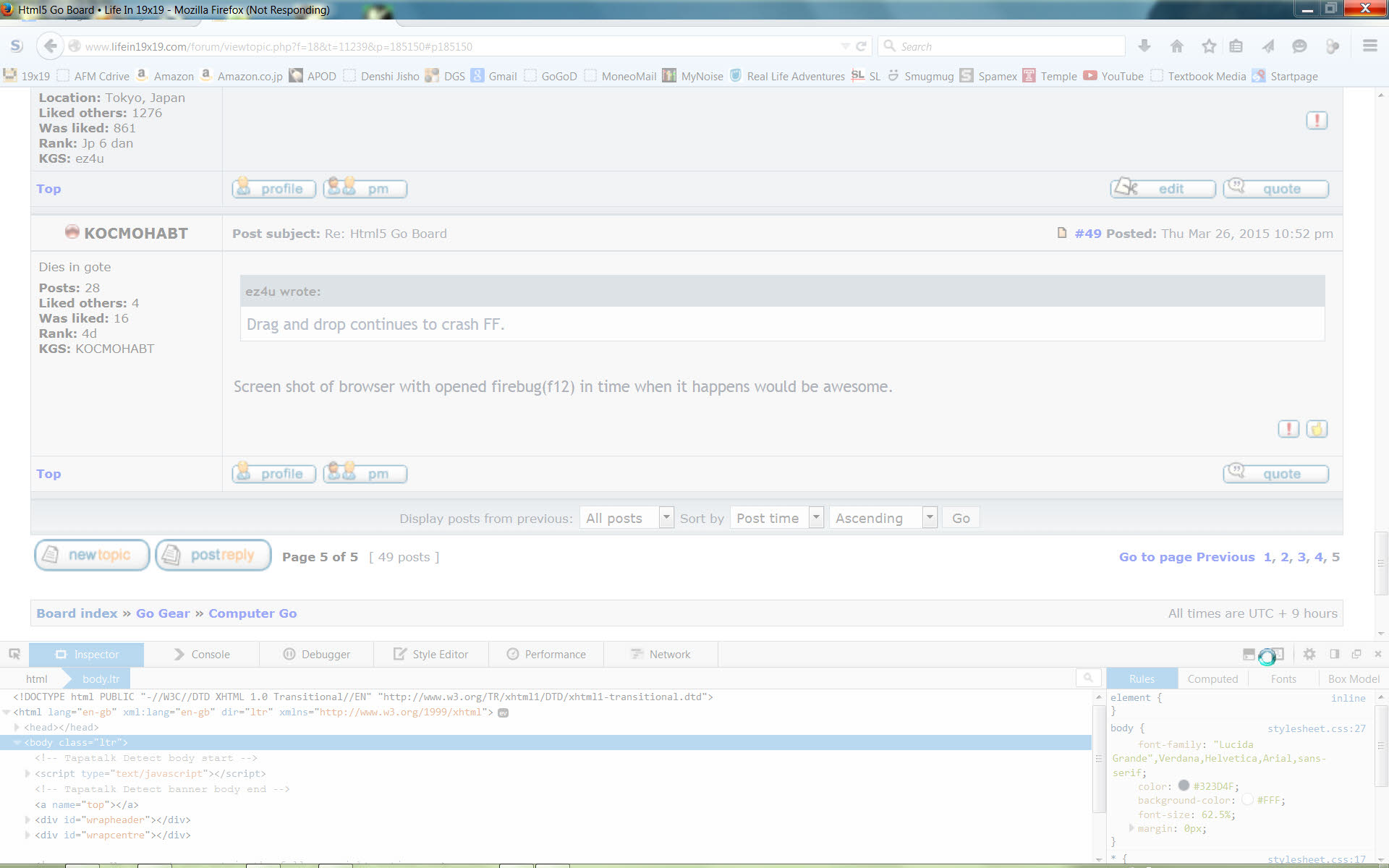The image size is (1389, 868).
Task: Open the Firefox hamburger menu
Action: [x=1369, y=46]
